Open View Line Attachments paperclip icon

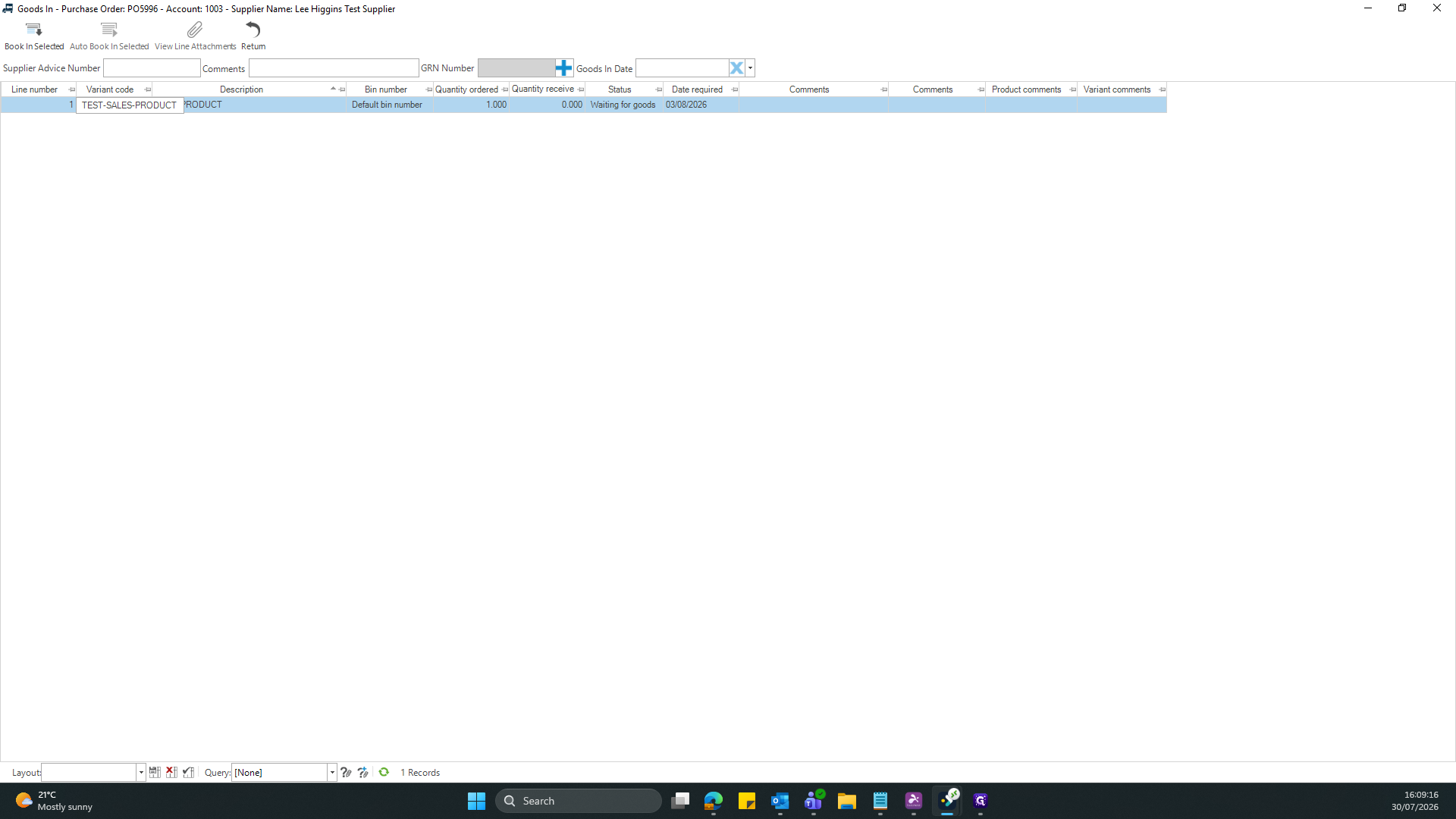click(x=195, y=30)
